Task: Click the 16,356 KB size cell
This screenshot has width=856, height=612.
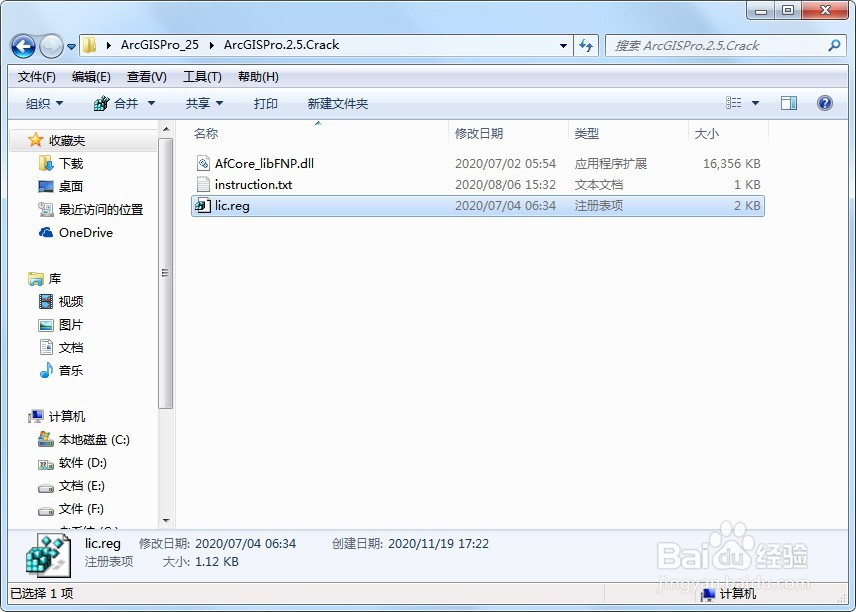Action: coord(732,163)
